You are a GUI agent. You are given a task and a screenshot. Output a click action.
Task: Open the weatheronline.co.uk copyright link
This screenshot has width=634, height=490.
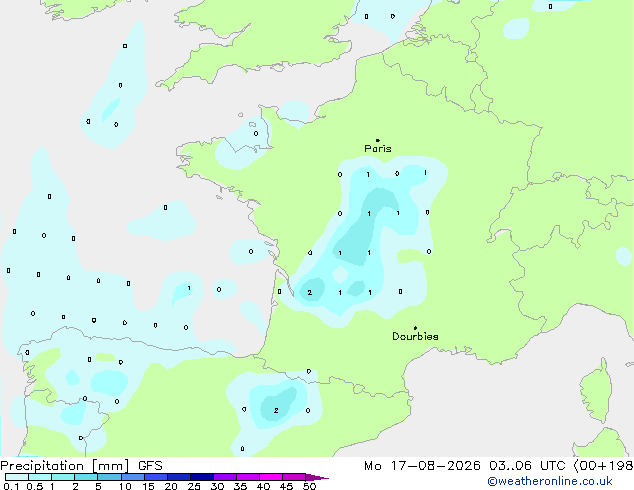coord(550,481)
